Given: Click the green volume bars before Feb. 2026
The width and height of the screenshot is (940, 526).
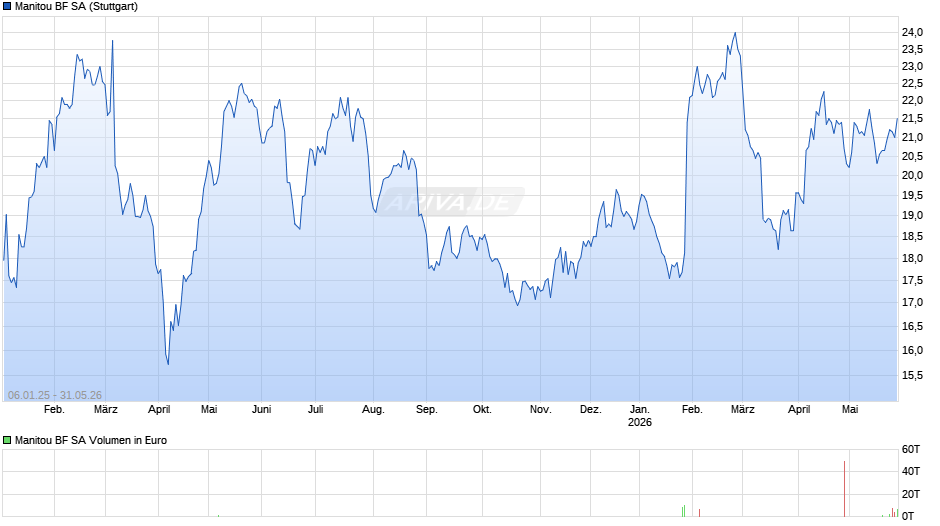Looking at the screenshot, I should (x=683, y=511).
